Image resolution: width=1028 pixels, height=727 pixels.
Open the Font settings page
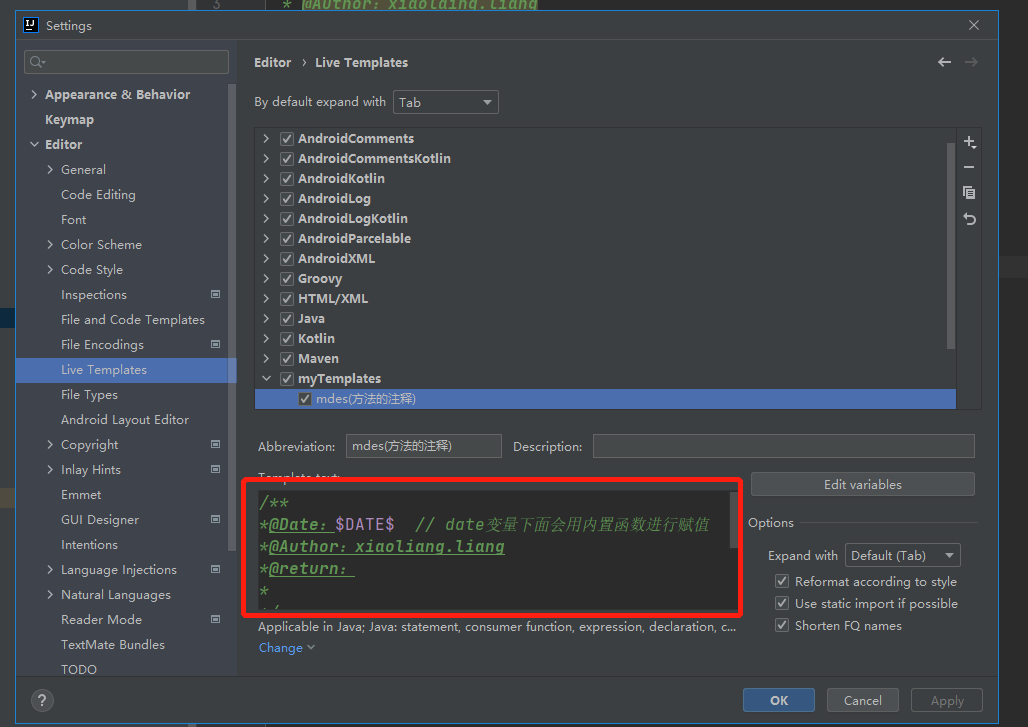[x=73, y=220]
